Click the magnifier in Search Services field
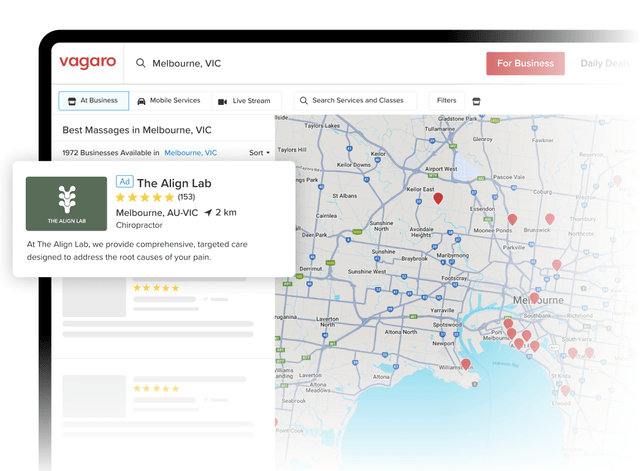 pyautogui.click(x=304, y=100)
